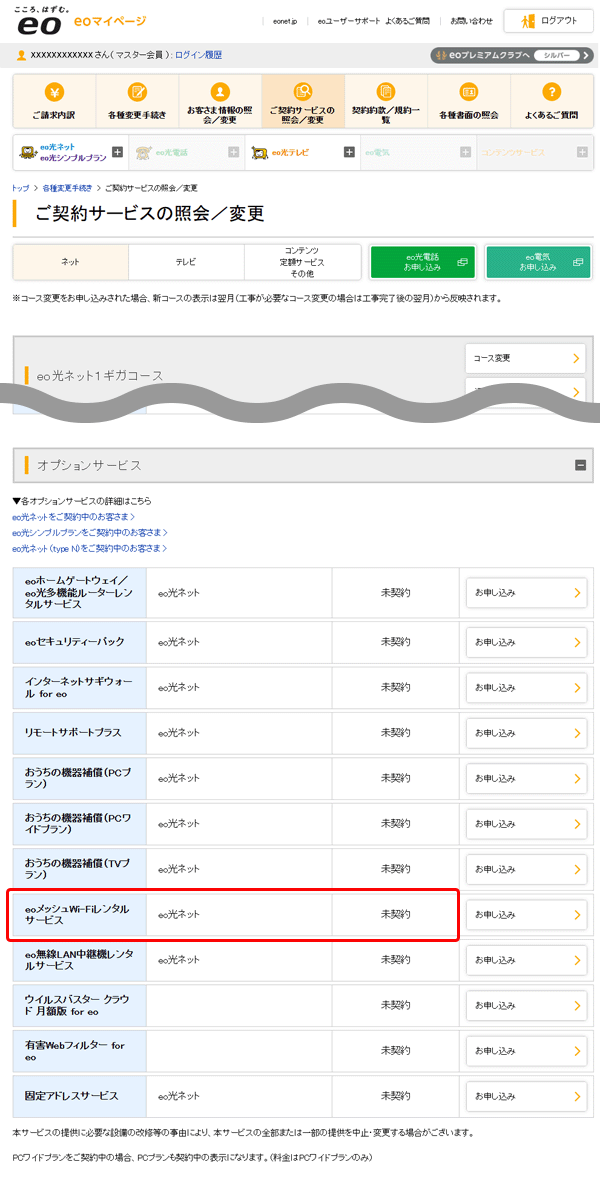Click the external window icon on eo光電話お申し込み

[x=462, y=262]
